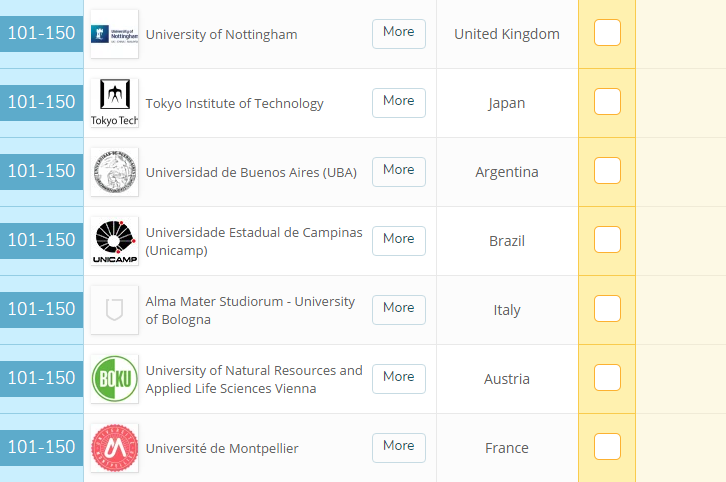The image size is (726, 482).
Task: Enable the checkbox for Université de Montpellier
Action: [x=607, y=447]
